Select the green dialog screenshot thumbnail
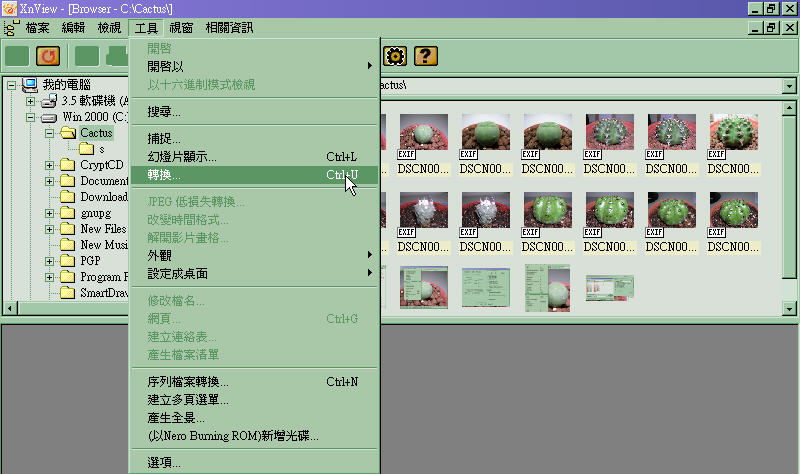 (x=486, y=288)
